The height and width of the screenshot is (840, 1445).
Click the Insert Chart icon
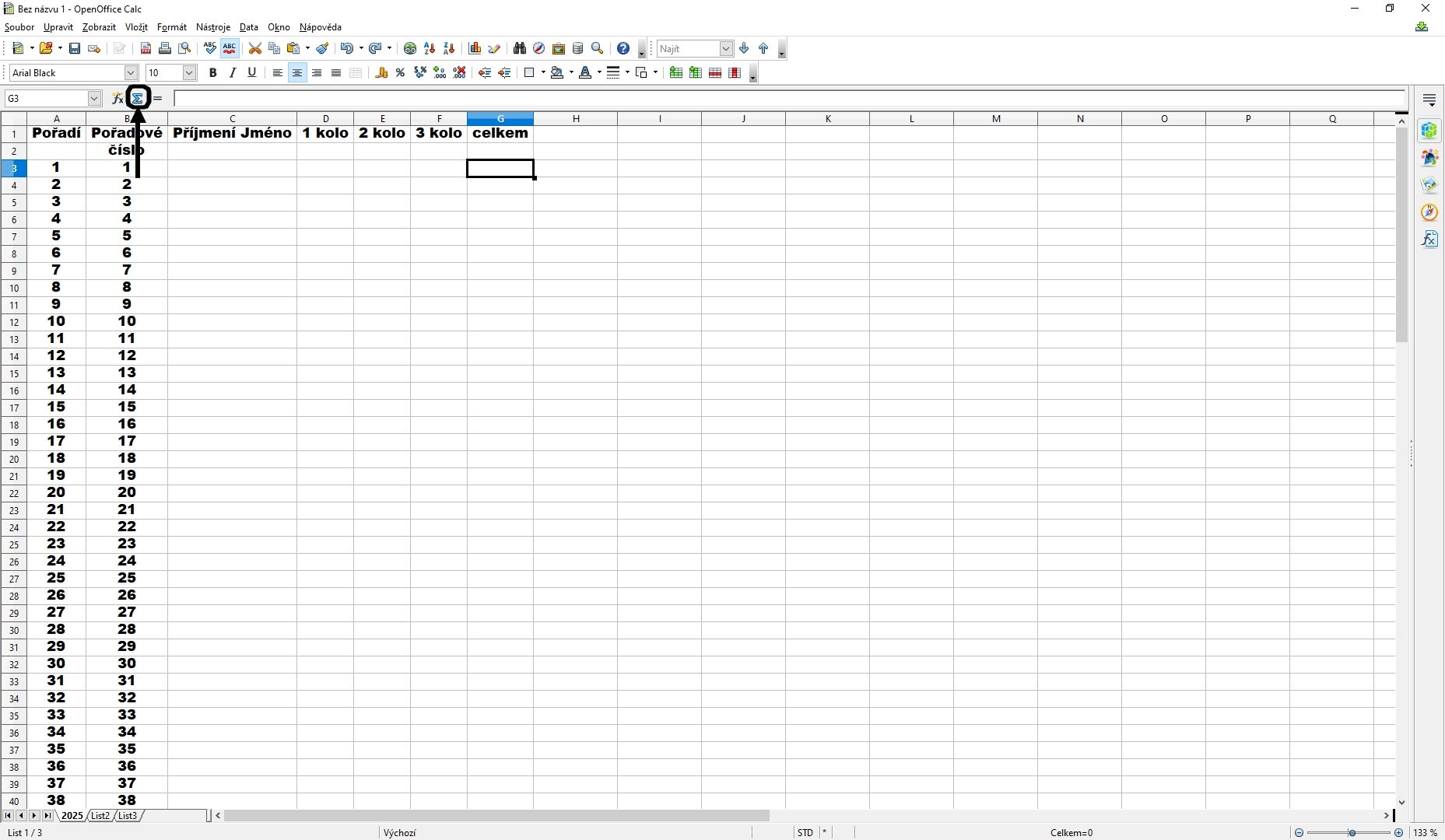pyautogui.click(x=475, y=48)
